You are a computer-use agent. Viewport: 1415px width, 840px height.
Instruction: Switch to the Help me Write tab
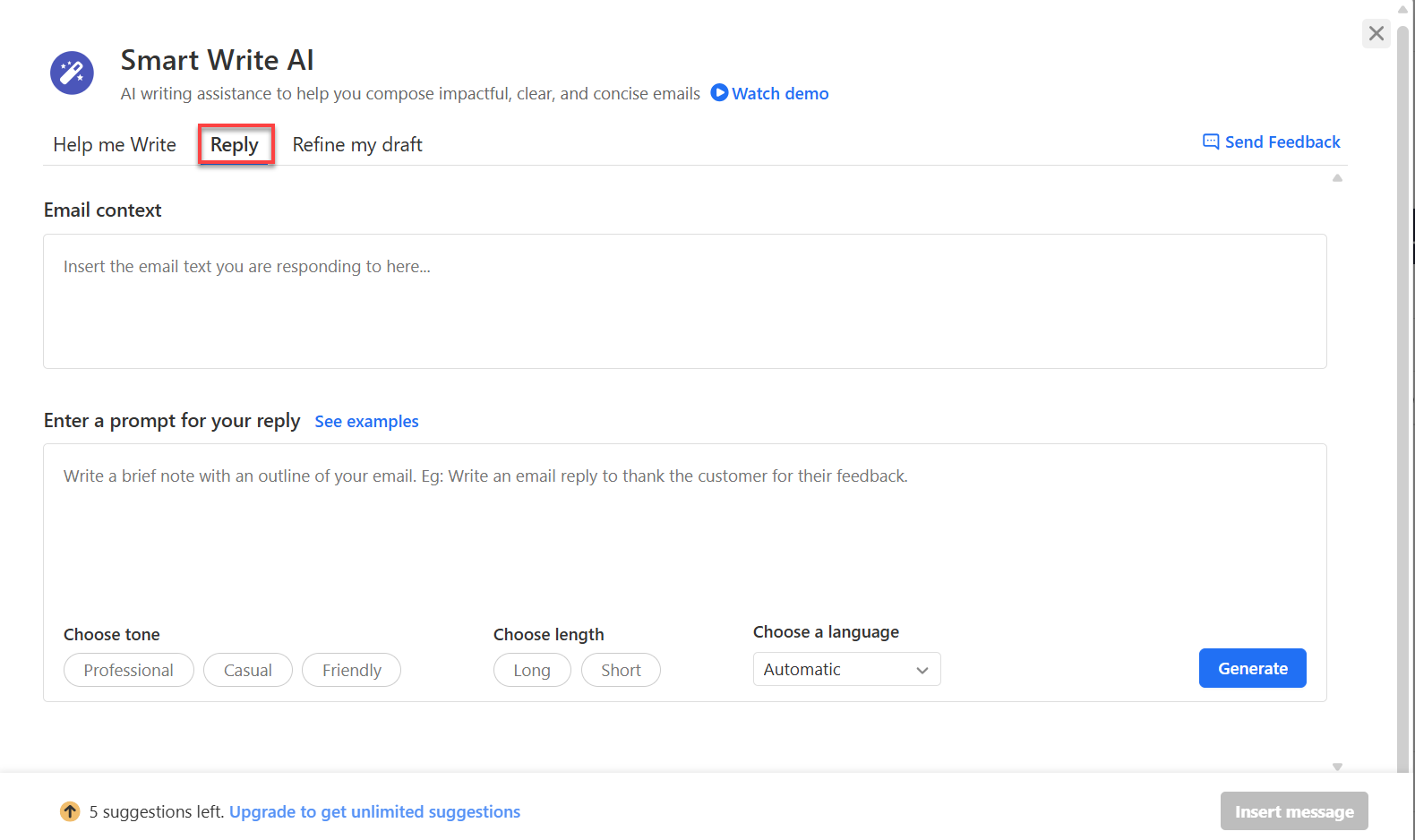(115, 144)
